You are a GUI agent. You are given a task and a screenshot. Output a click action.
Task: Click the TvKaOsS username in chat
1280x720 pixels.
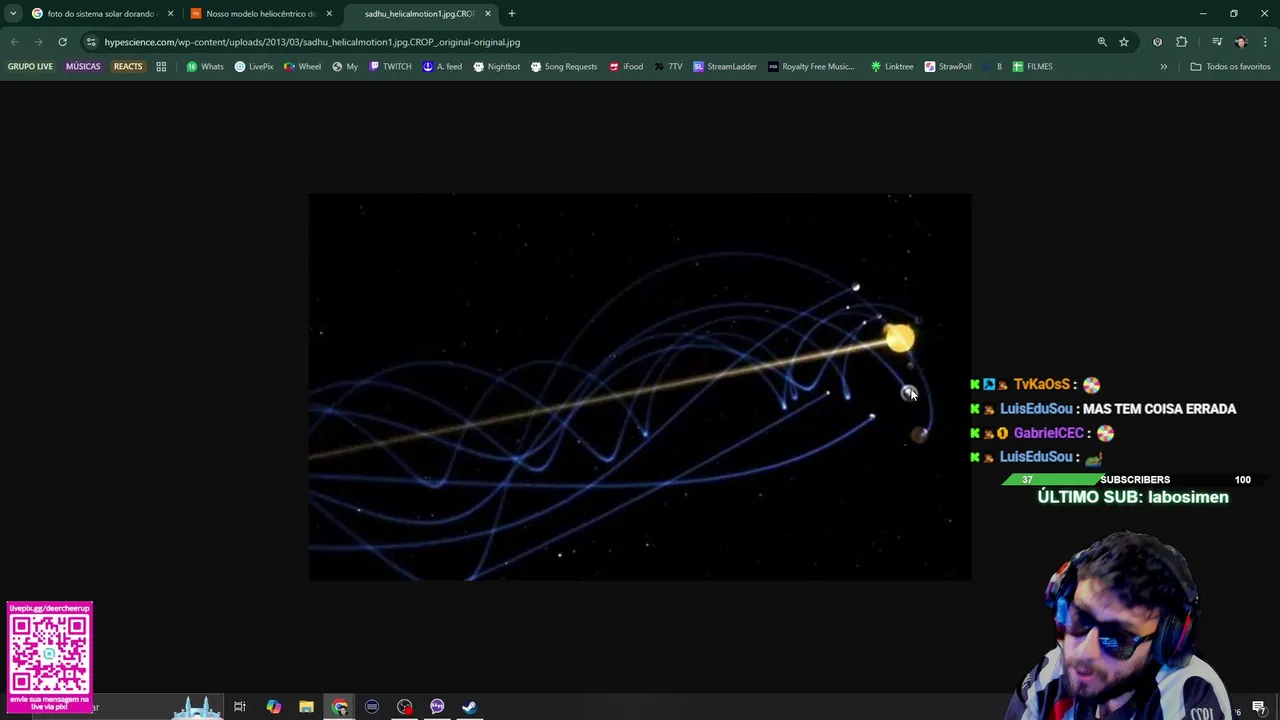point(1041,384)
